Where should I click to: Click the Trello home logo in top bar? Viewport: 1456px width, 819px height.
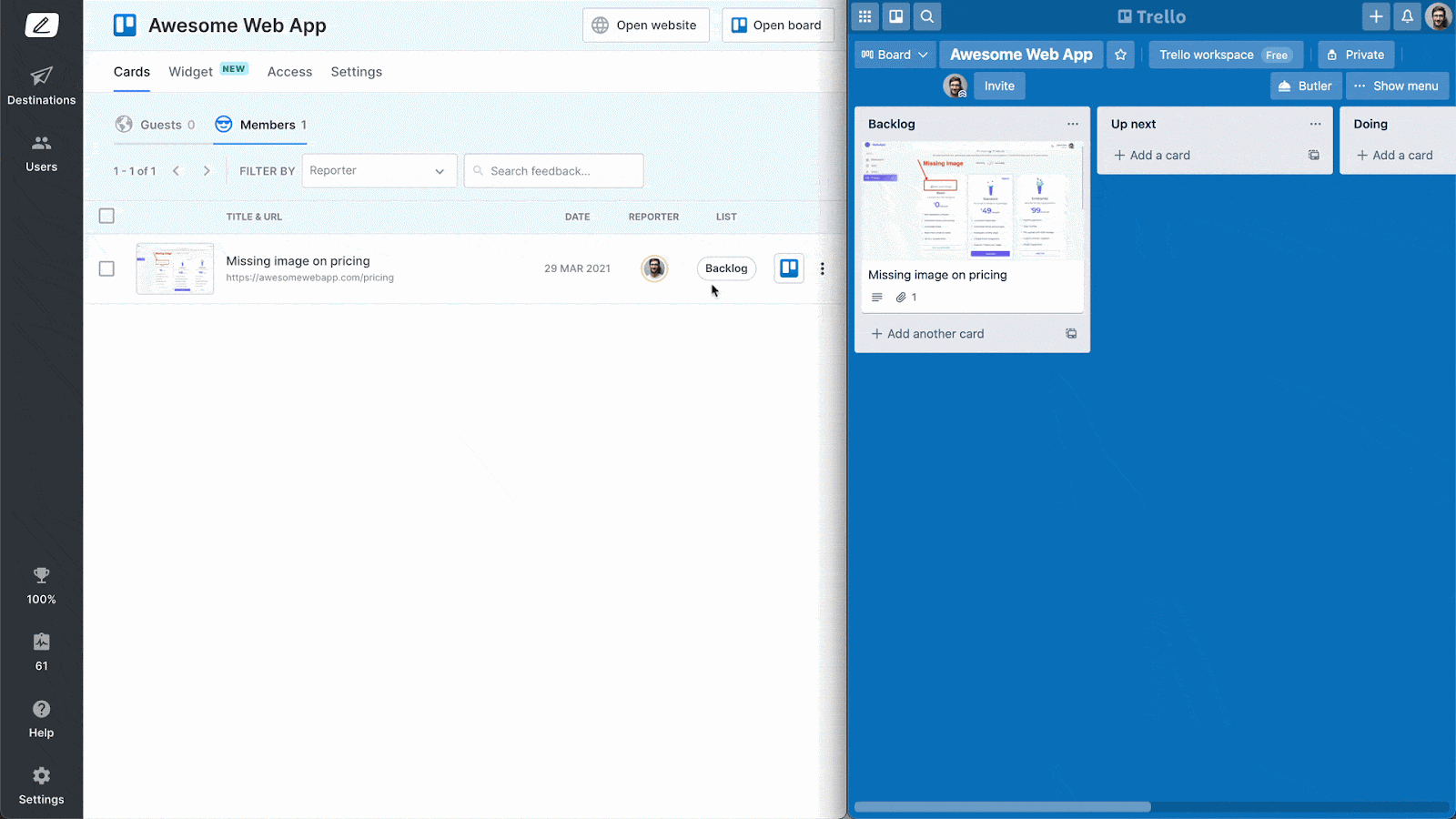pyautogui.click(x=1152, y=16)
